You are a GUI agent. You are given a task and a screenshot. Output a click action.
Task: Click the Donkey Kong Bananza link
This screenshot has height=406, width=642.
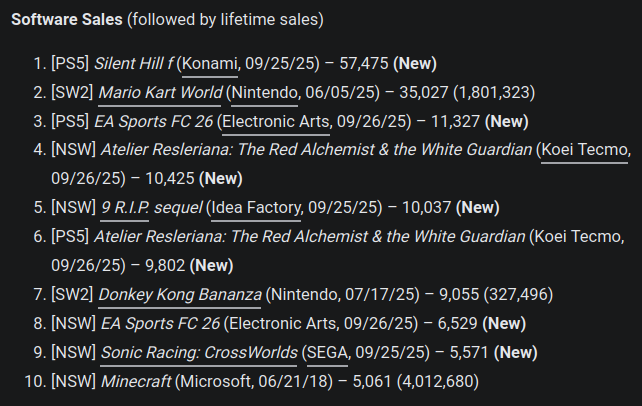click(x=180, y=295)
